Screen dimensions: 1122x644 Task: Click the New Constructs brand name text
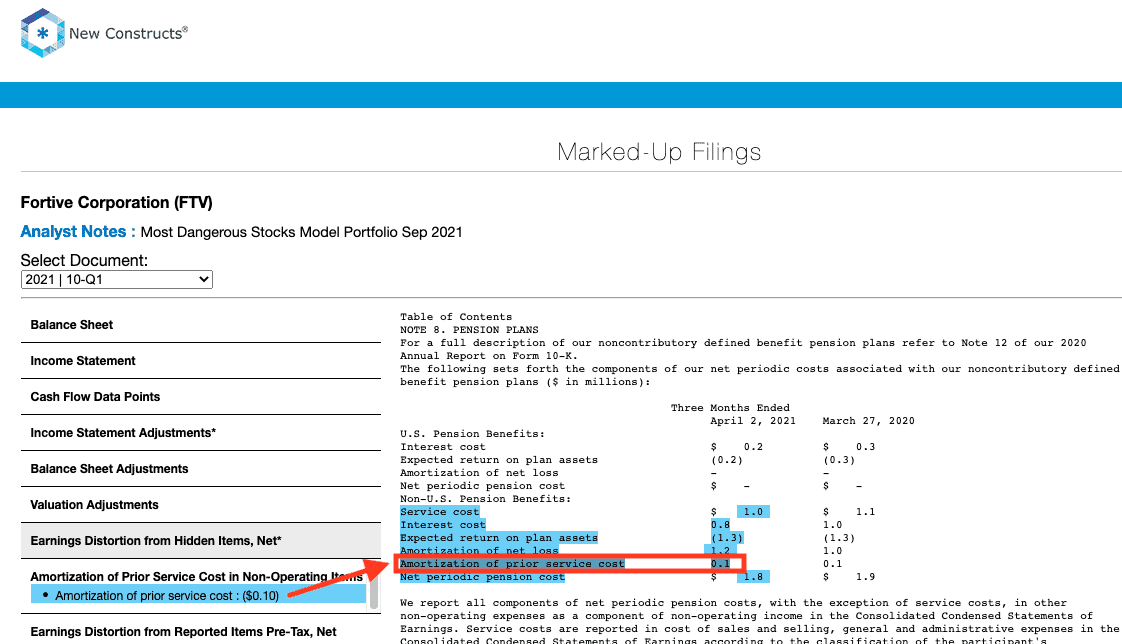pyautogui.click(x=128, y=34)
